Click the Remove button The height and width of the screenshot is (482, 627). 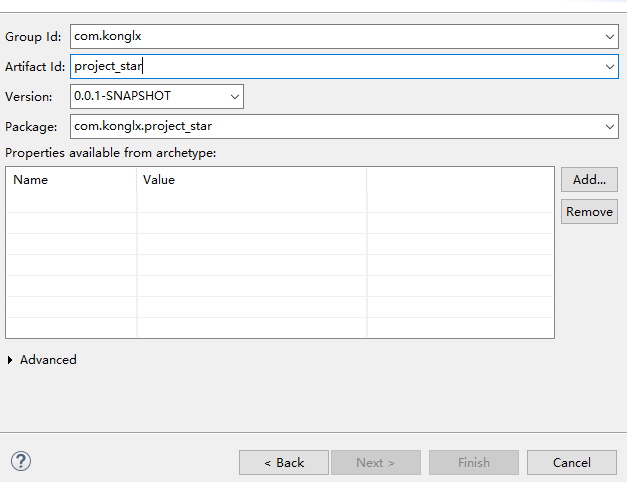pos(589,212)
